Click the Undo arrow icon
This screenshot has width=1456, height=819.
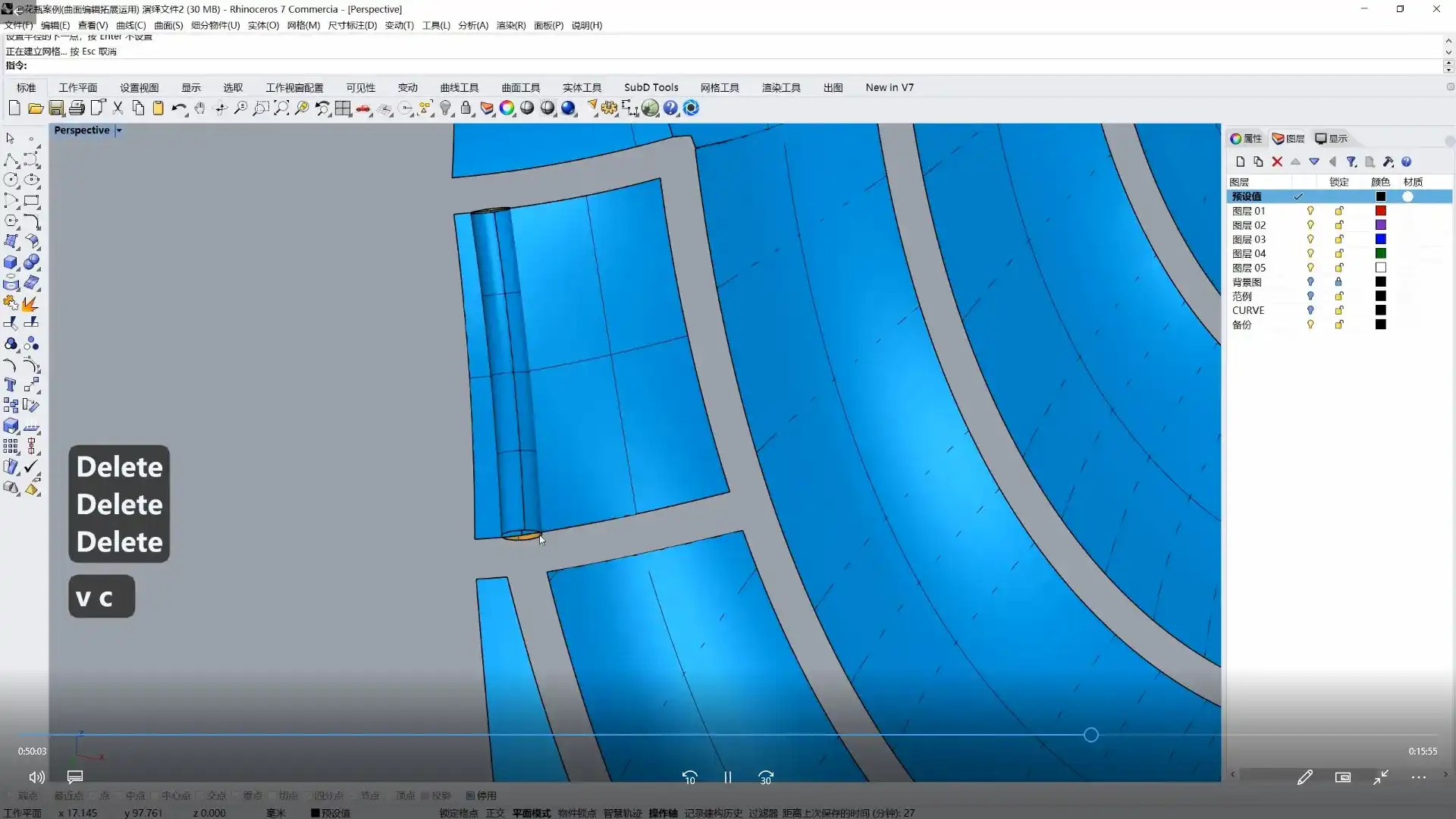[x=178, y=108]
